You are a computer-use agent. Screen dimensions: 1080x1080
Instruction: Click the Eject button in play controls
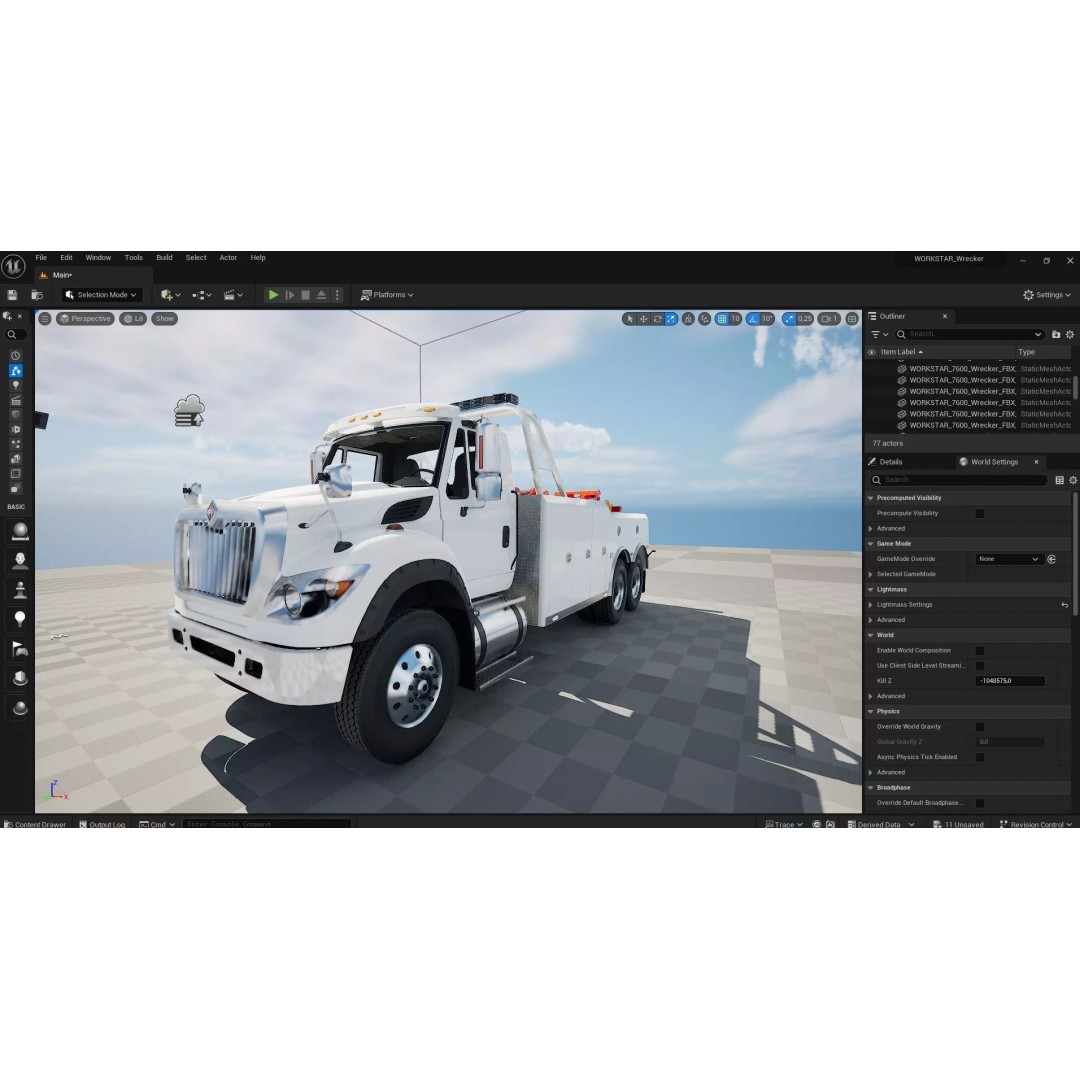321,295
